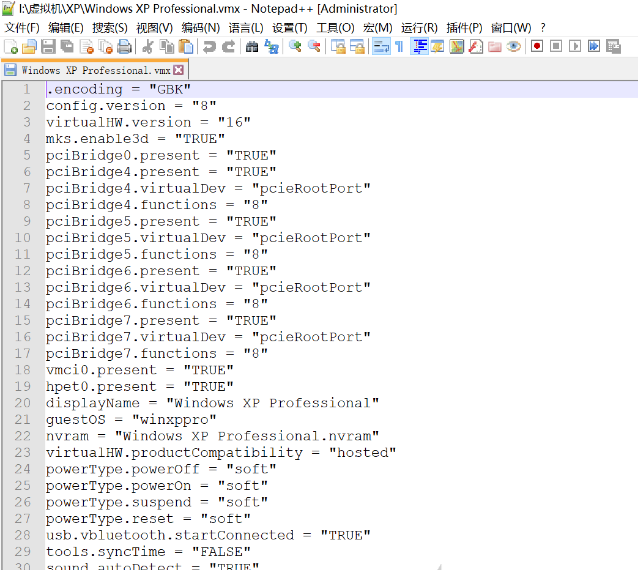Close the Windows XP Professional.vmx tab
This screenshot has height=570, width=638.
[178, 70]
